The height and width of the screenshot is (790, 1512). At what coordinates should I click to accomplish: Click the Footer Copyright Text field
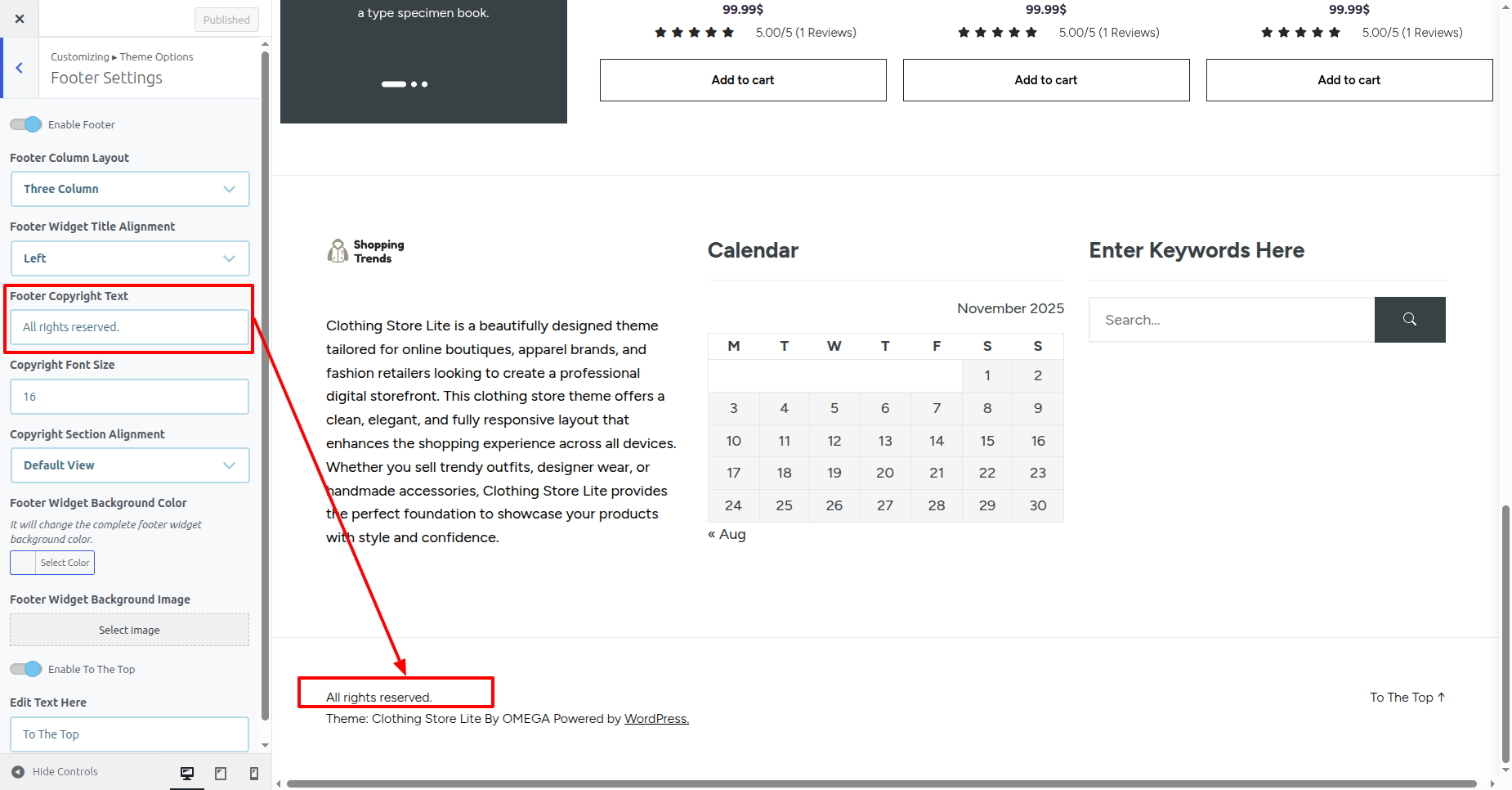coord(129,327)
